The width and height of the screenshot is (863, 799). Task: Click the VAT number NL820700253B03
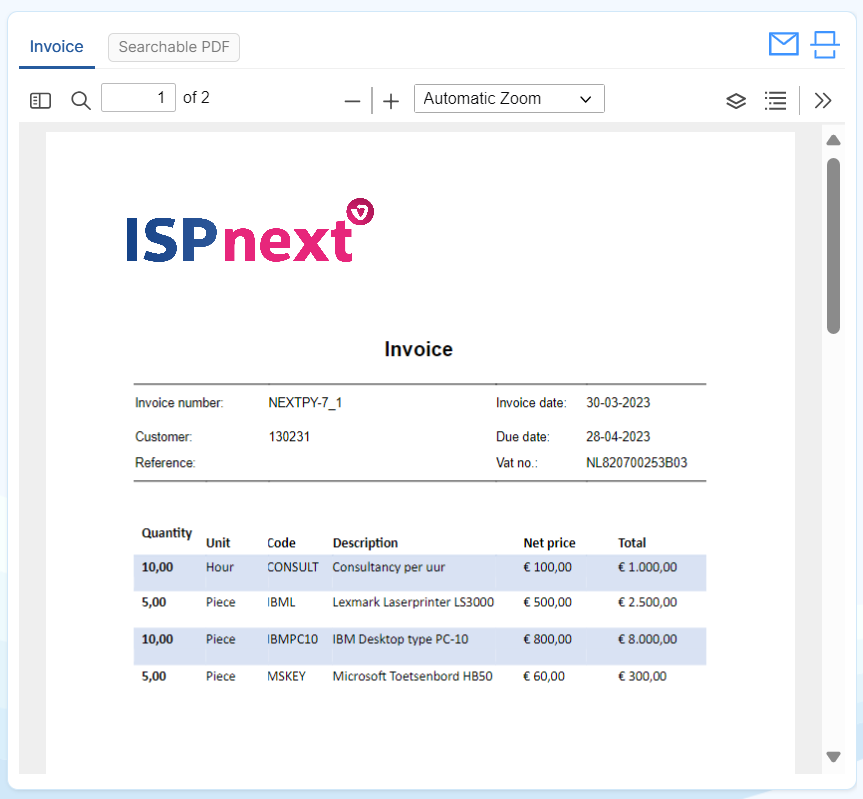click(x=636, y=463)
